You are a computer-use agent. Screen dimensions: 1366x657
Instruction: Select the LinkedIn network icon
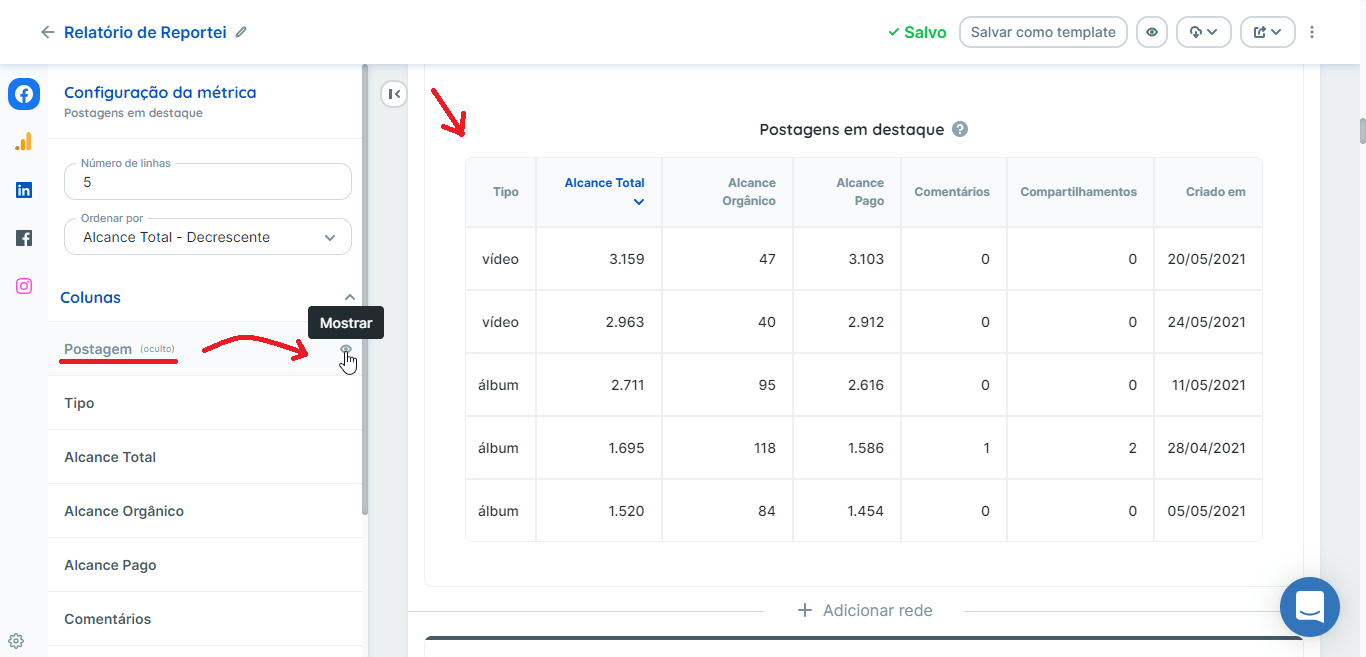tap(23, 189)
